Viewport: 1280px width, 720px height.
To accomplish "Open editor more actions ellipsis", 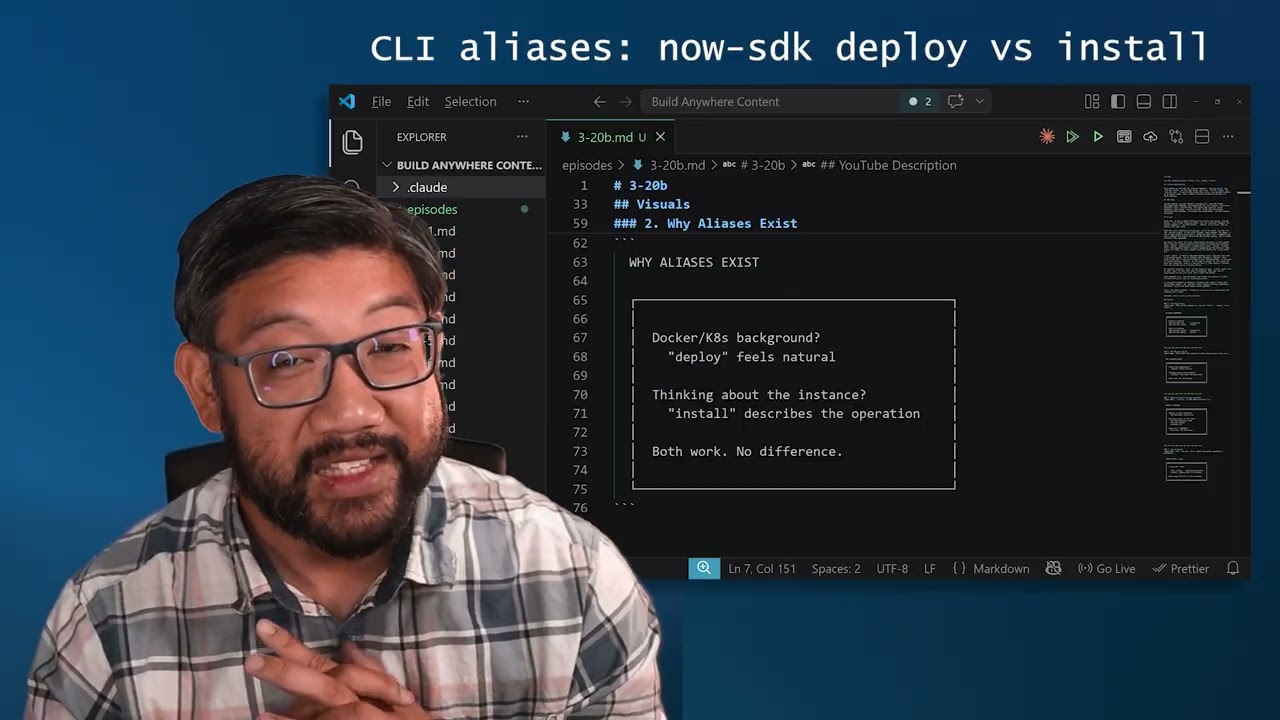I will [1228, 137].
